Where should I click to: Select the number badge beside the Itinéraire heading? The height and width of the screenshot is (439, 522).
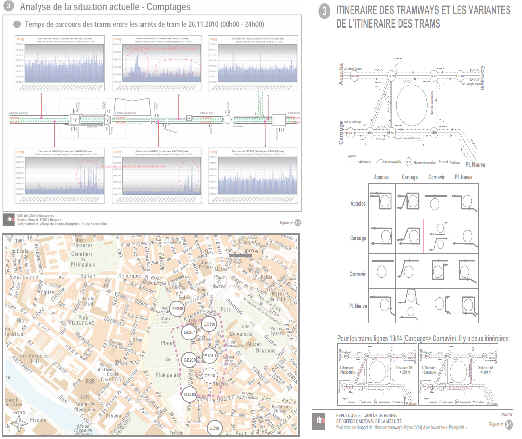click(324, 11)
